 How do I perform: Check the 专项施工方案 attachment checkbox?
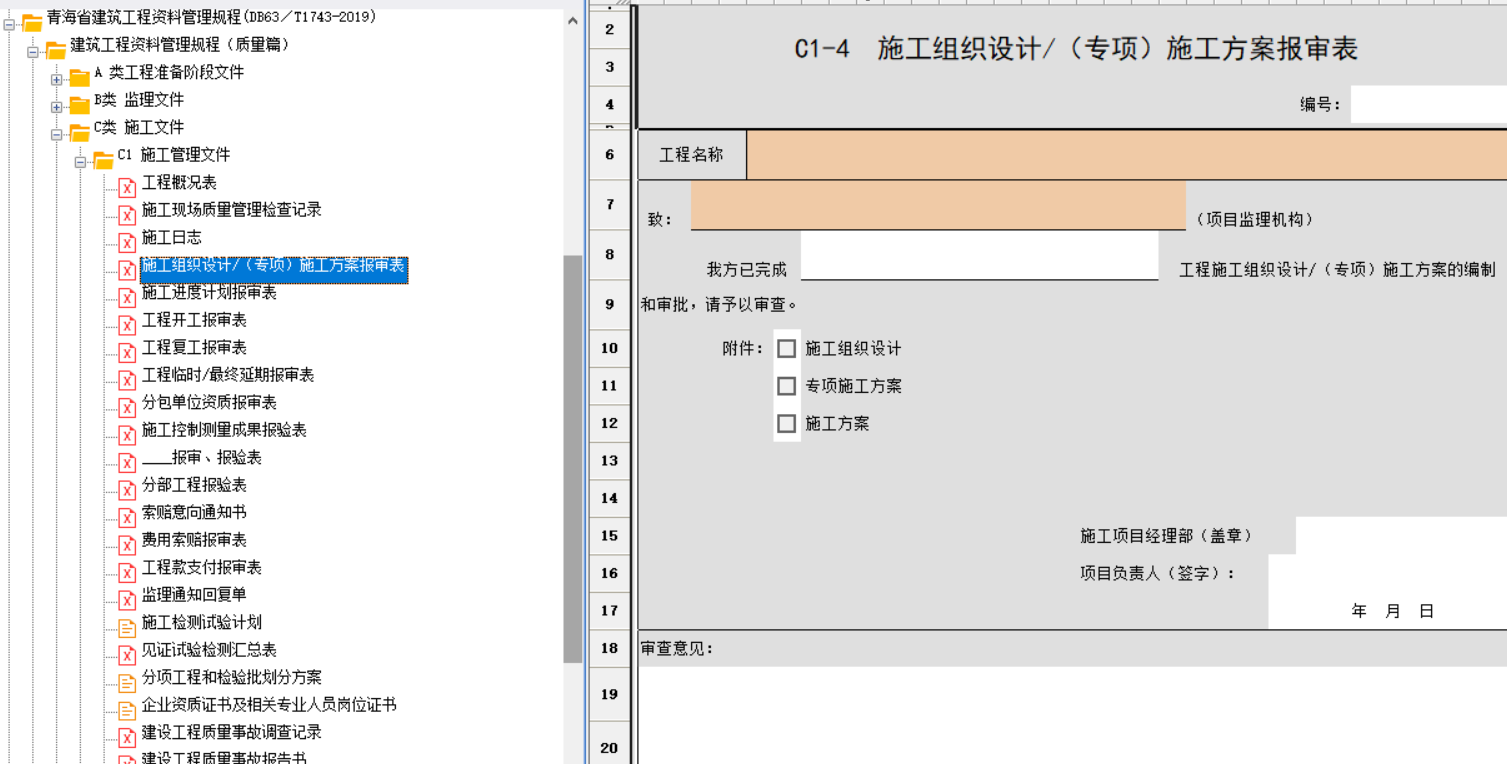tap(787, 386)
